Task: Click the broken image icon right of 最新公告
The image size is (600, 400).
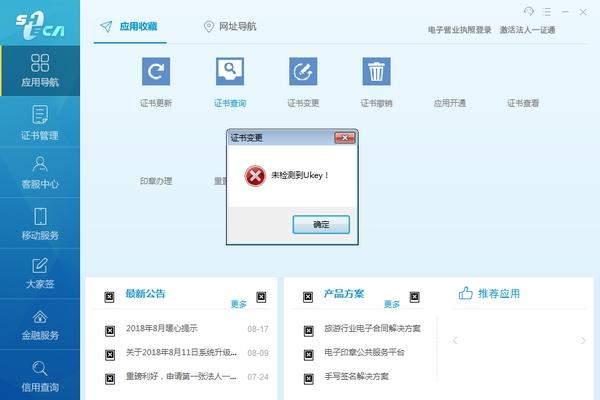Action: [261, 297]
